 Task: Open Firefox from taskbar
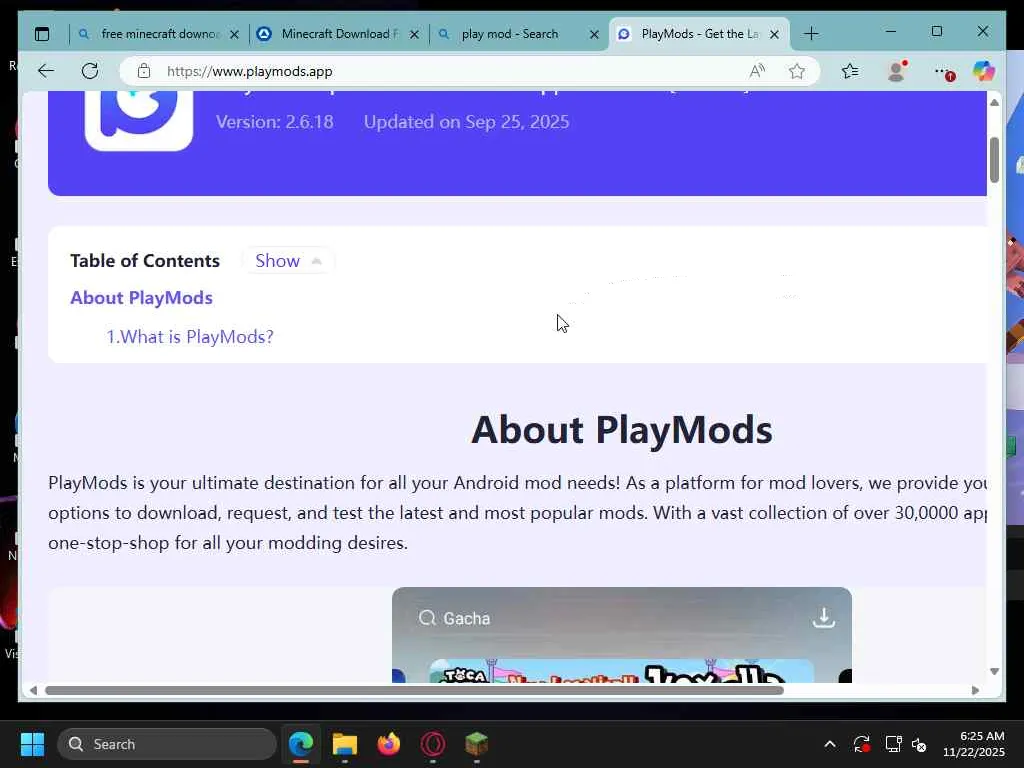(x=389, y=744)
